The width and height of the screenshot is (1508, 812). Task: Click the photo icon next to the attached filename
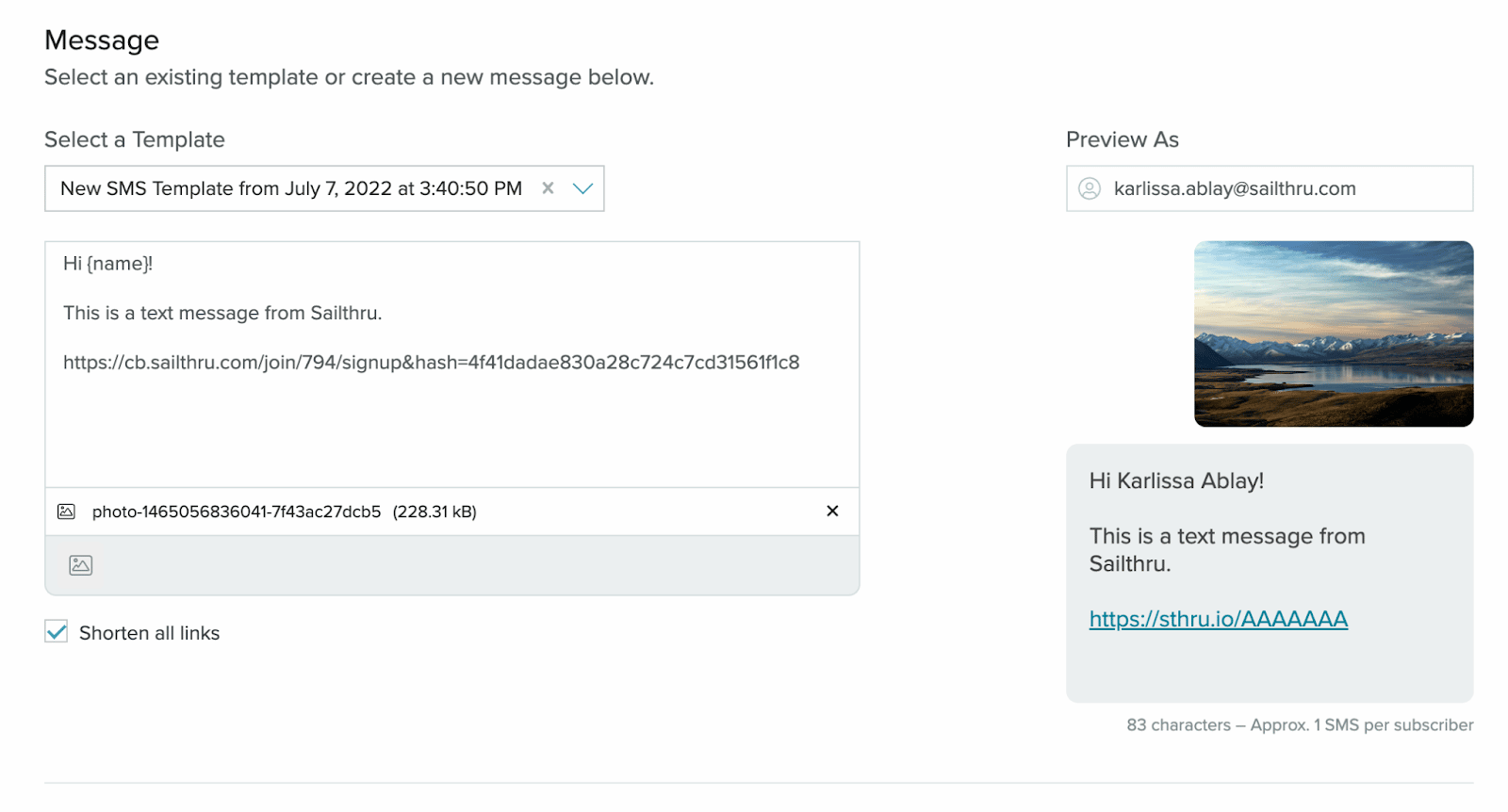pos(65,512)
